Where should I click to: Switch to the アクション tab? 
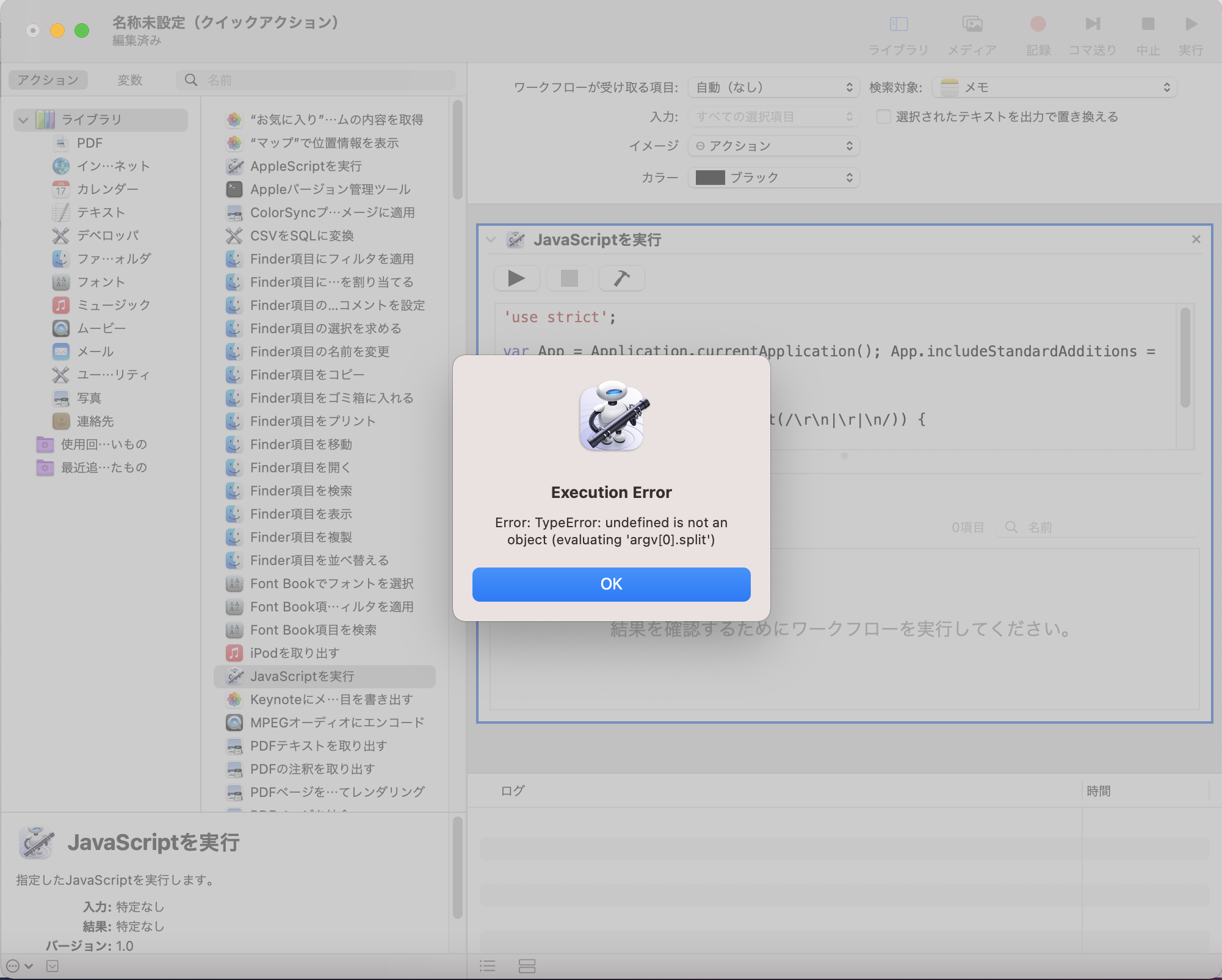tap(48, 80)
